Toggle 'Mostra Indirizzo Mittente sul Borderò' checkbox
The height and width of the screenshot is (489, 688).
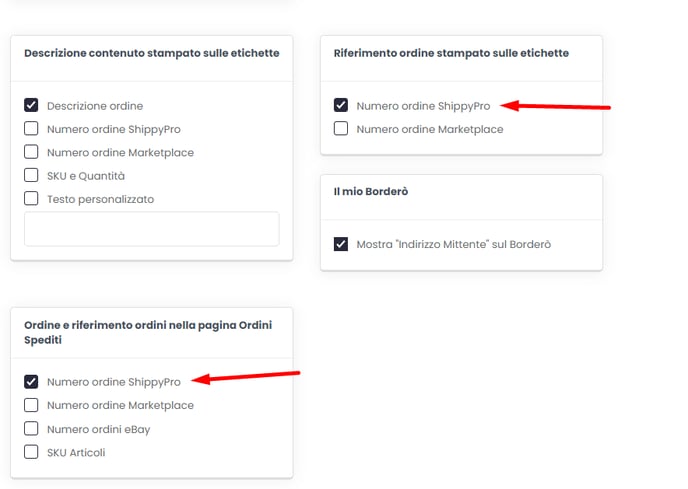pyautogui.click(x=341, y=244)
